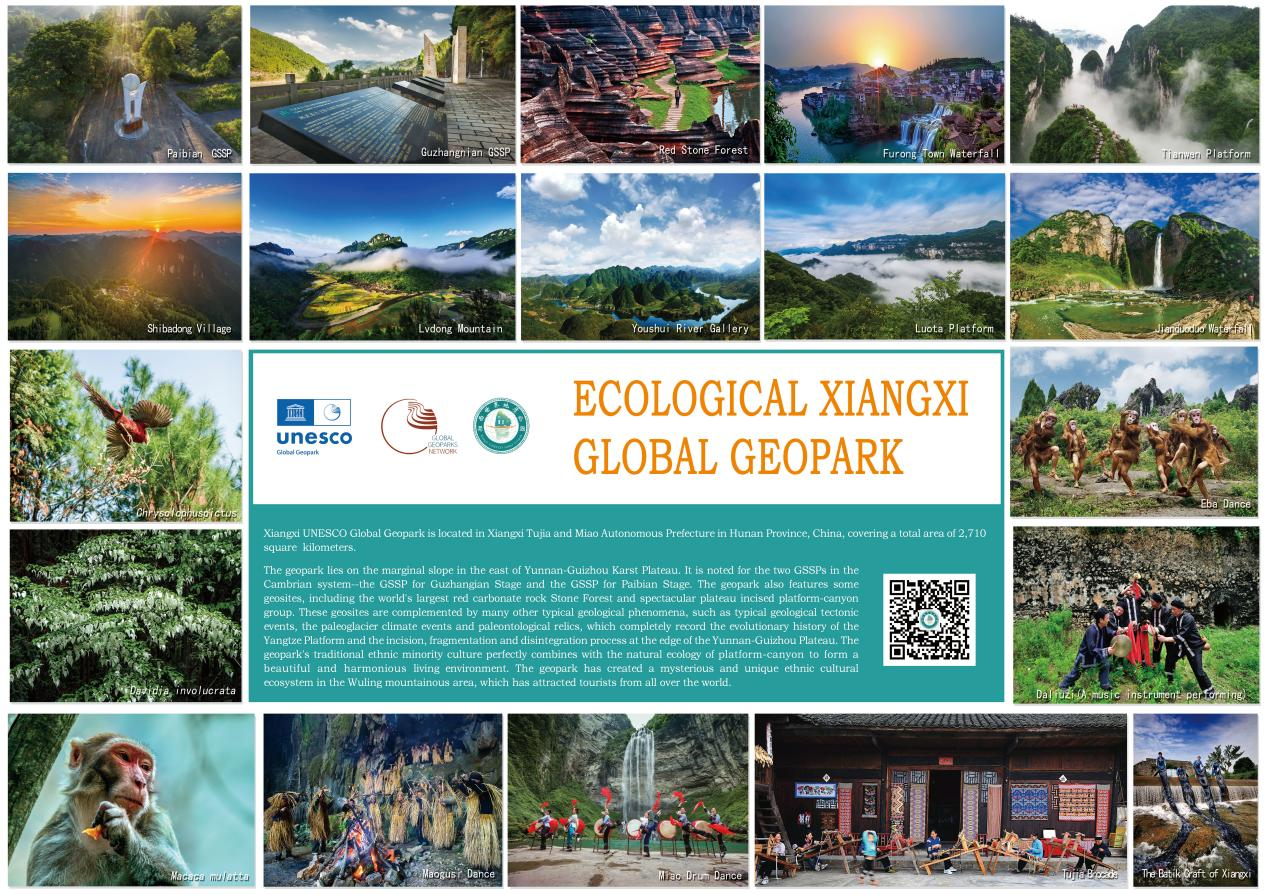1266x895 pixels.
Task: Open the Tianwen Platform photo
Action: click(x=1133, y=84)
